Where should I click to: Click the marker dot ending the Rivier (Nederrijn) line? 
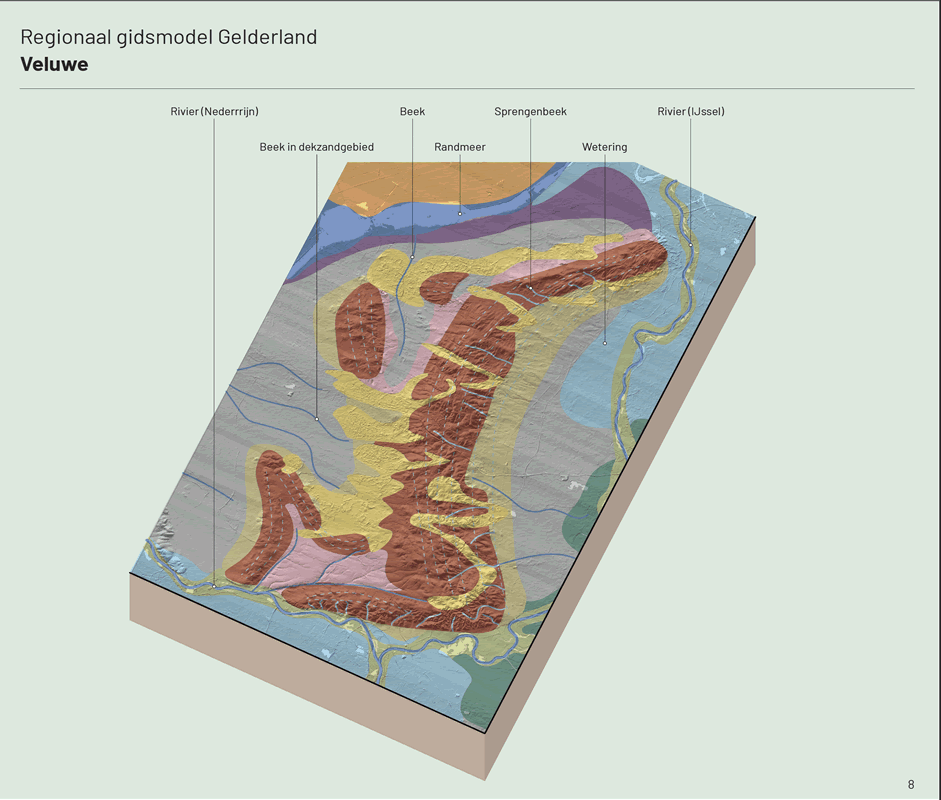point(214,585)
